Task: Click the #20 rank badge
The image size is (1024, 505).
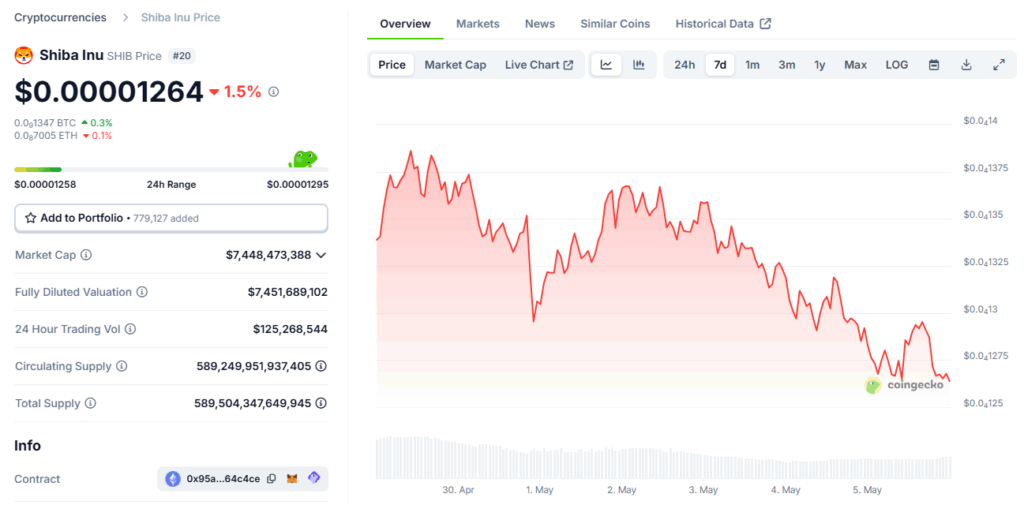Action: [x=182, y=56]
